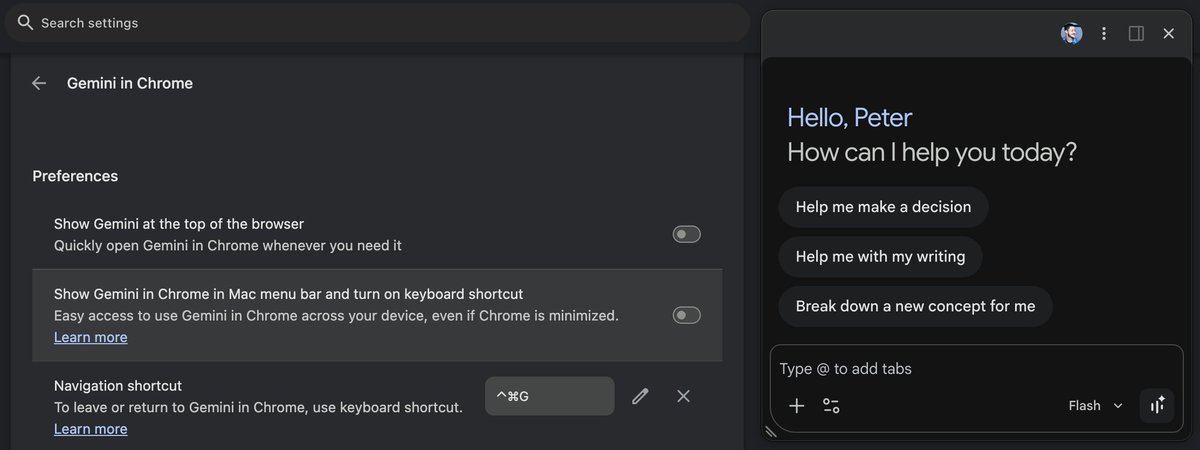Edit navigation shortcut with pencil icon
The width and height of the screenshot is (1200, 450).
[x=640, y=396]
